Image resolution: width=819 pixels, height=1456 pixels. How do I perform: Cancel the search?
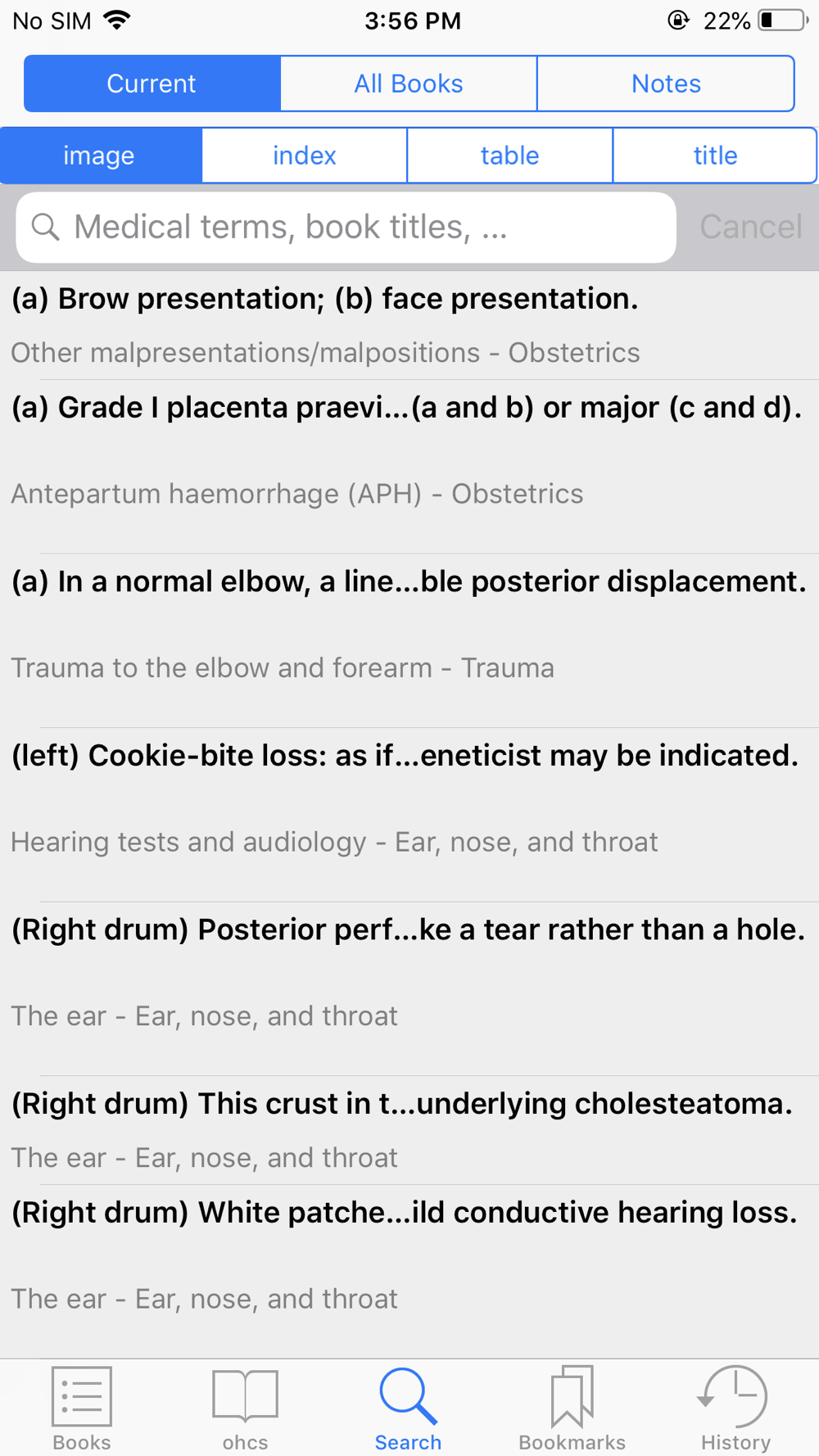pyautogui.click(x=751, y=227)
